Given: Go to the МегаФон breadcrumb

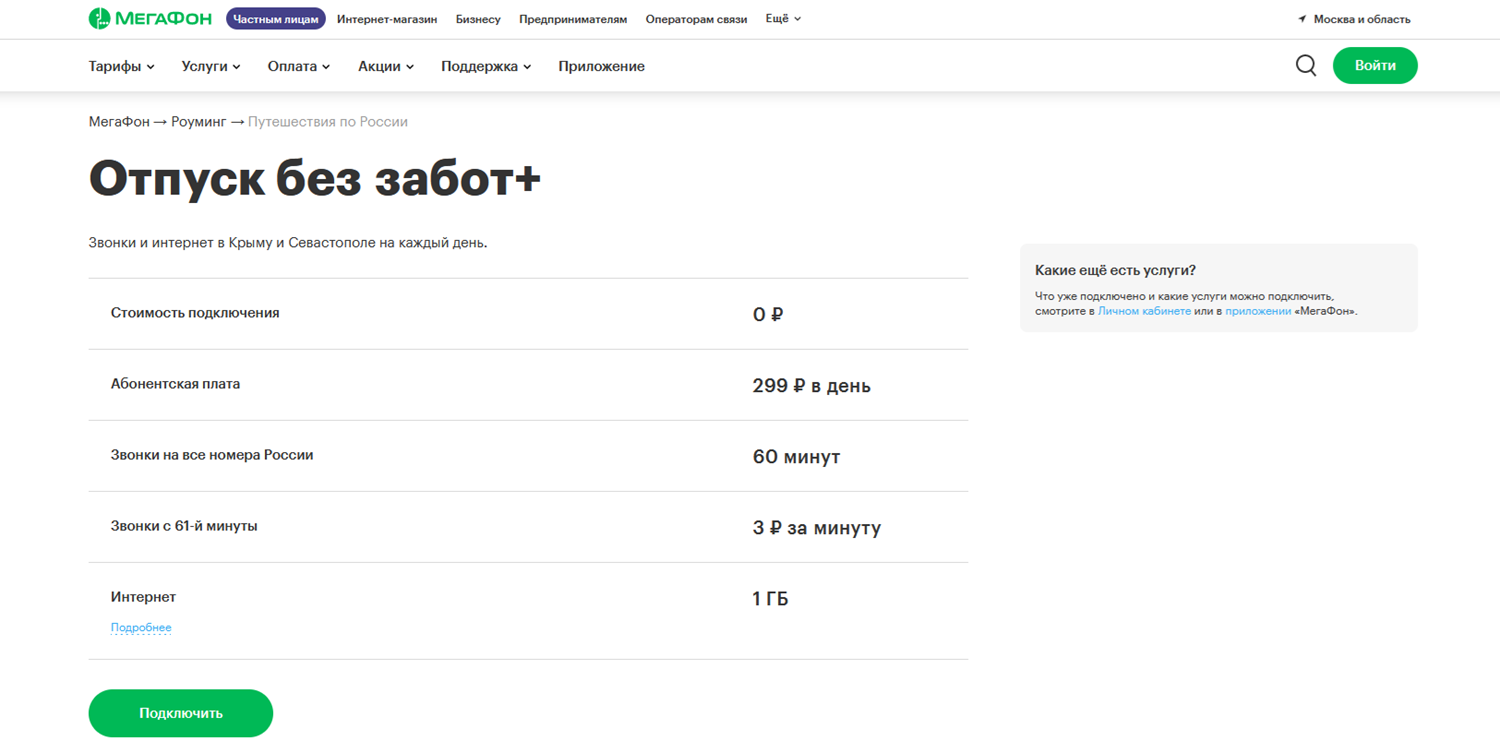Looking at the screenshot, I should (x=118, y=122).
